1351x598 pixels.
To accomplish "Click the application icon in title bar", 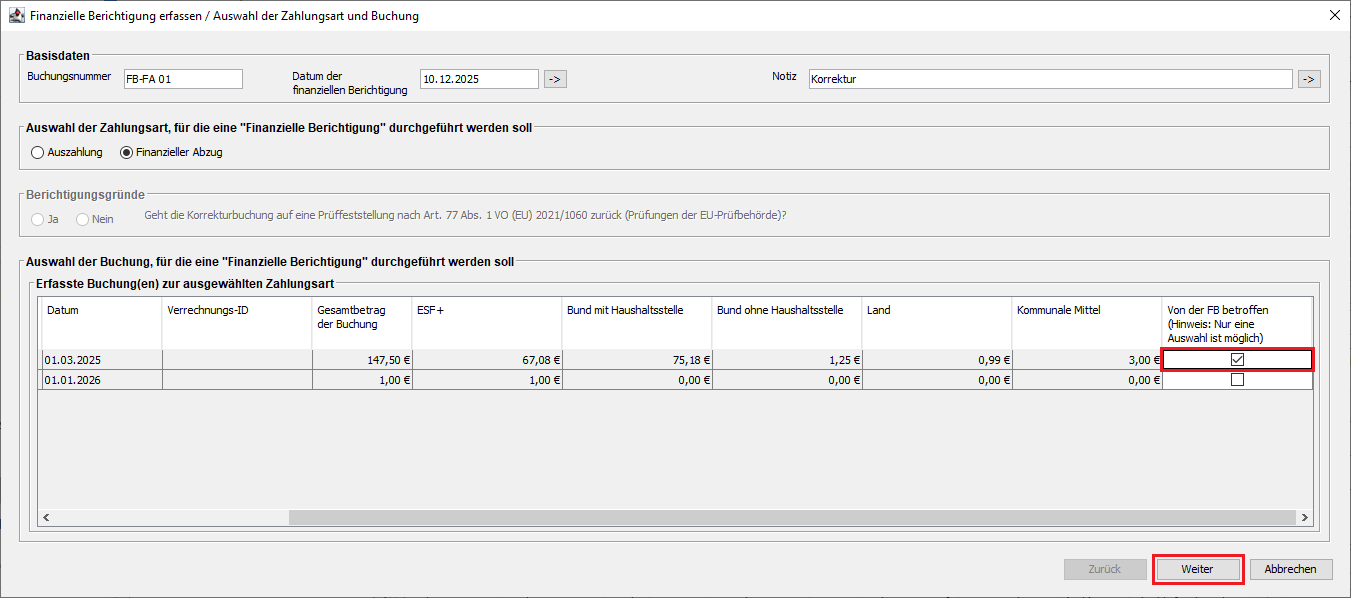I will click(16, 16).
